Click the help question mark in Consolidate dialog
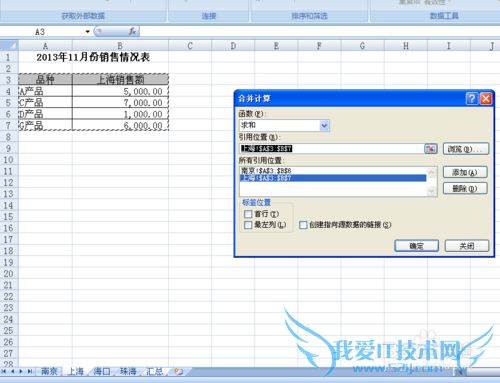The width and height of the screenshot is (500, 383). 472,99
